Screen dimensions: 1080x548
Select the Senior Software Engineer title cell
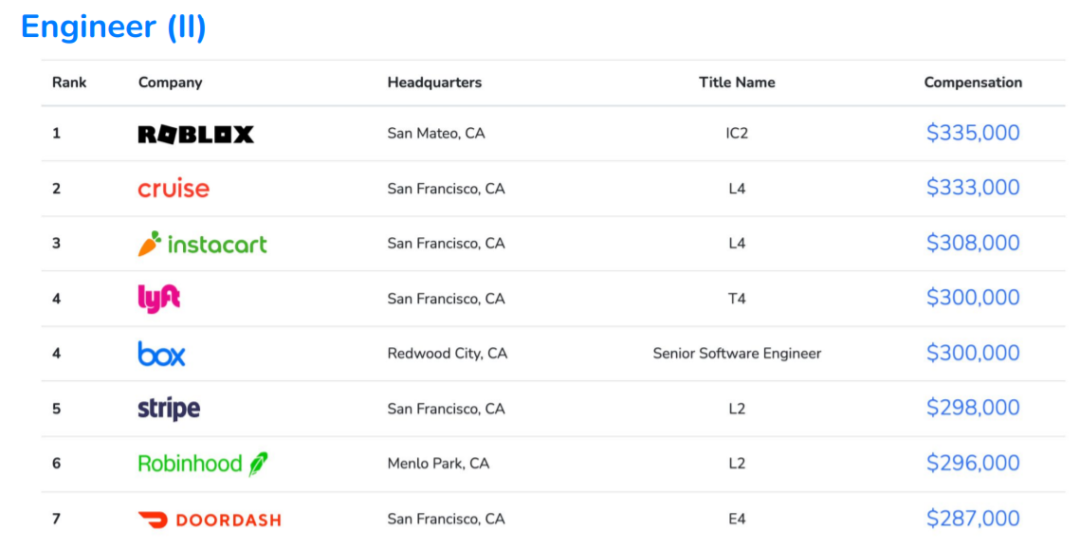pyautogui.click(x=737, y=353)
